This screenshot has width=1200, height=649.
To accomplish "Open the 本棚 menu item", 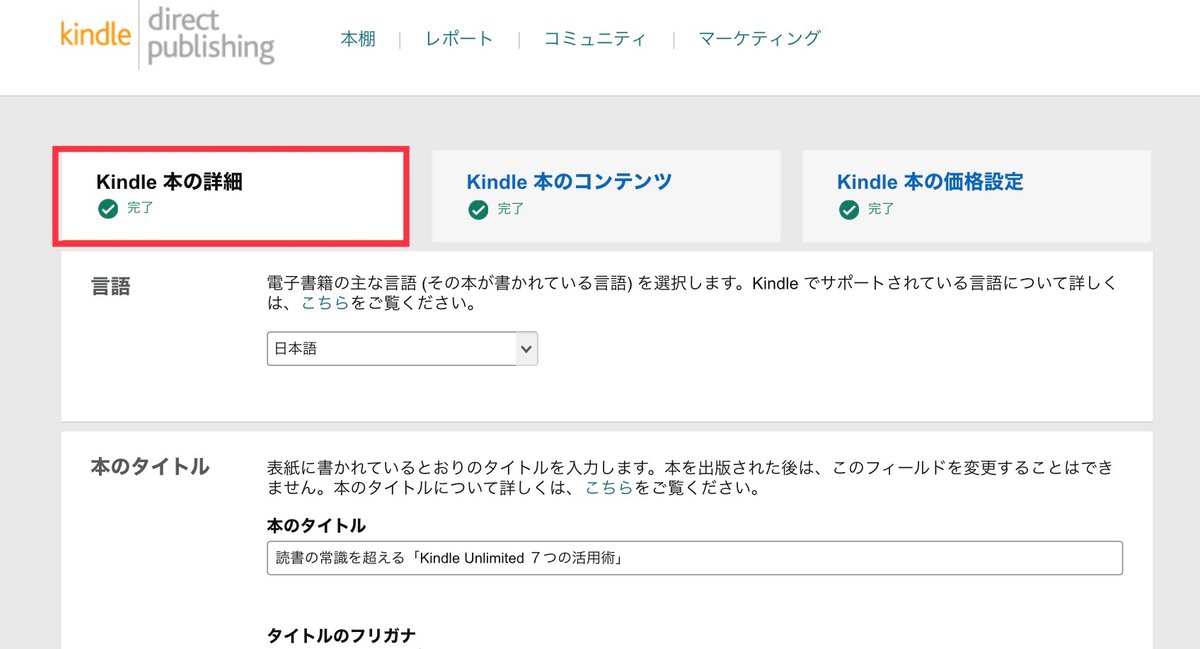I will pyautogui.click(x=358, y=39).
